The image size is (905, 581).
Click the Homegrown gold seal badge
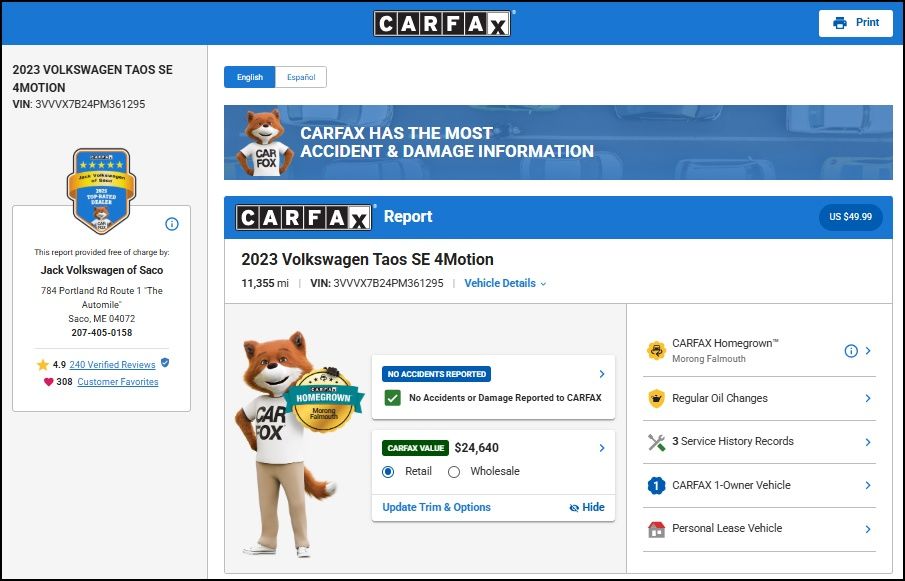[324, 402]
